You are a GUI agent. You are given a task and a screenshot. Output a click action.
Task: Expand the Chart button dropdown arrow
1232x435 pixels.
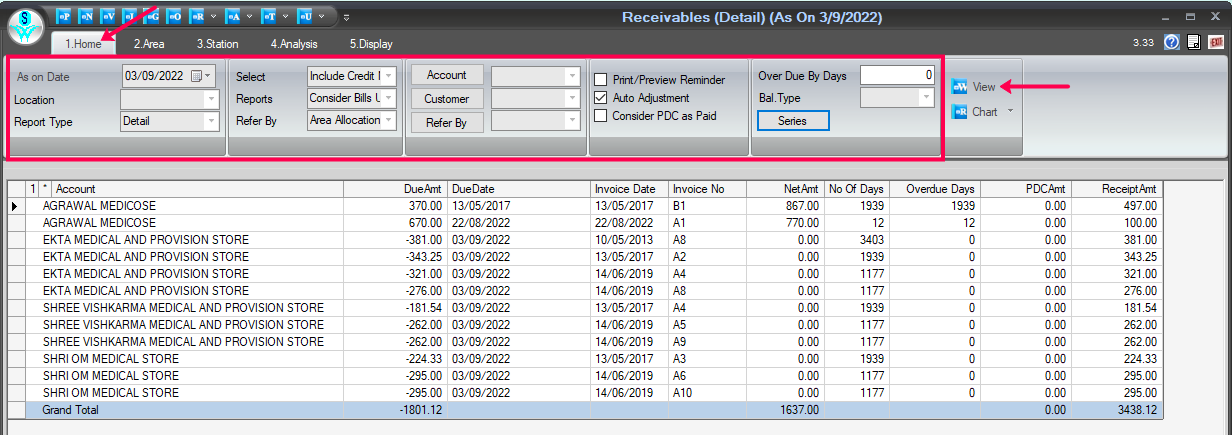coord(1010,112)
